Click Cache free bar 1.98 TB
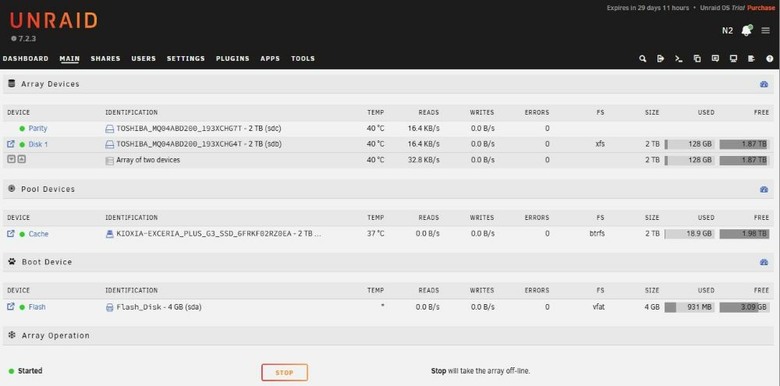The height and width of the screenshot is (386, 780). 744,234
